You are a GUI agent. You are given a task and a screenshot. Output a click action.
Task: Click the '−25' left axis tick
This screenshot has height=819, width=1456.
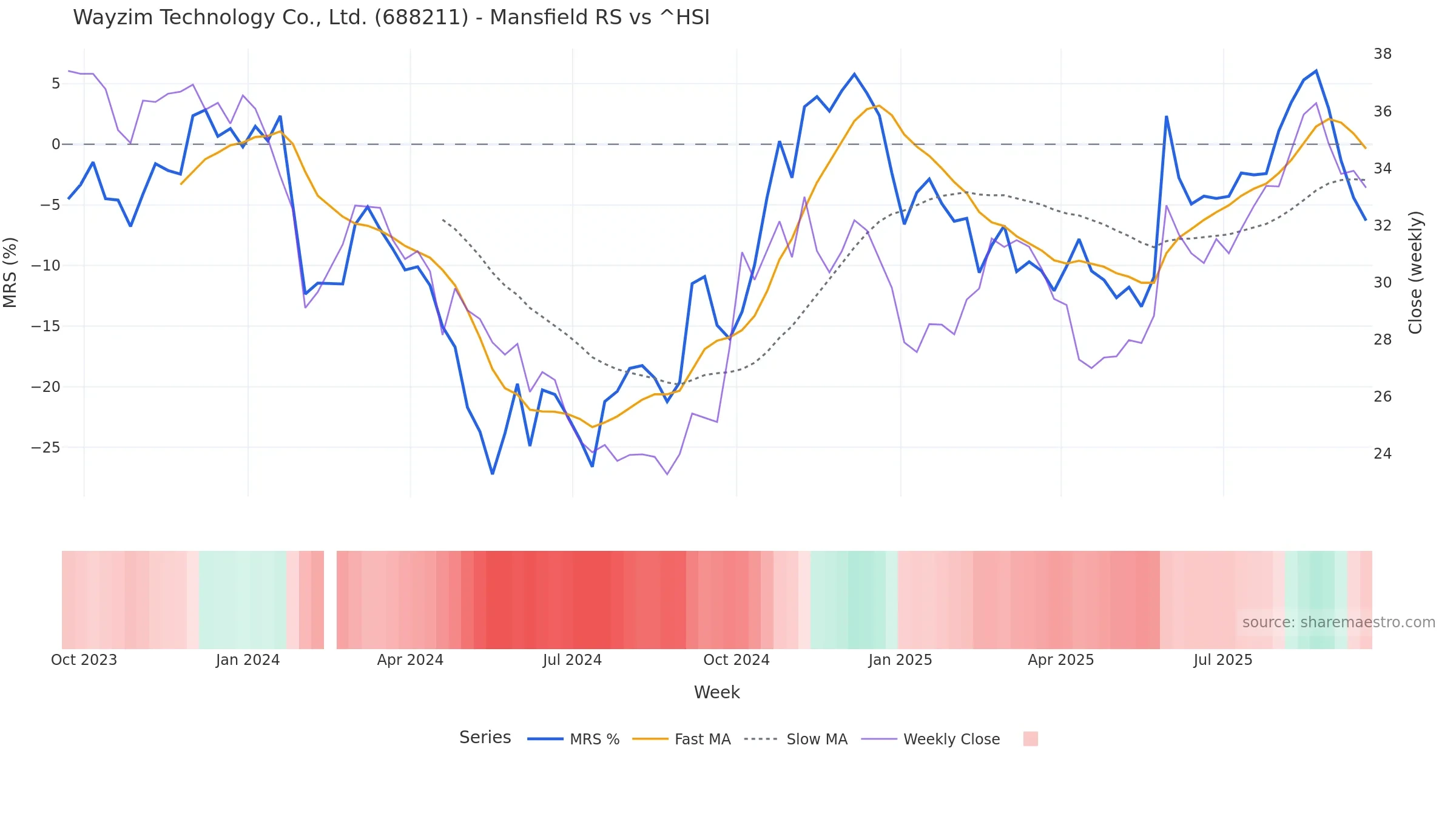tap(46, 448)
